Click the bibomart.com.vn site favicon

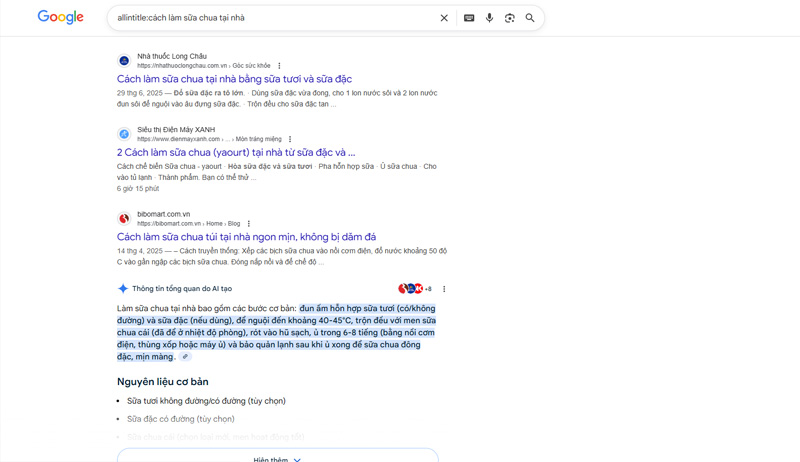(124, 218)
